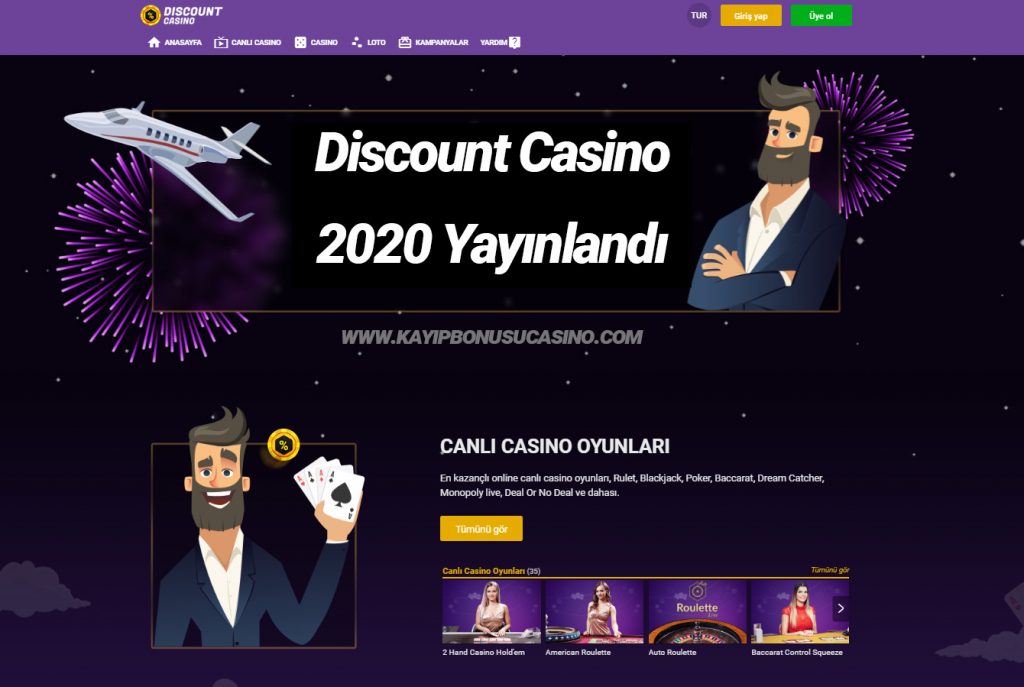Click the gold percent coin badge
This screenshot has height=687, width=1024.
point(283,445)
